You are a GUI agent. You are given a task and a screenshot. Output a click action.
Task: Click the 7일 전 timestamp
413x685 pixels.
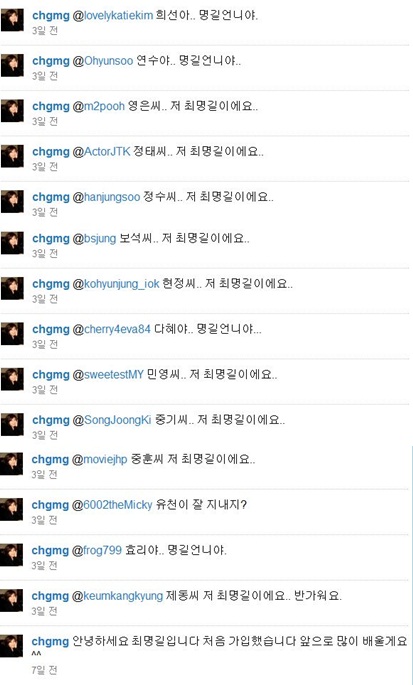44,670
